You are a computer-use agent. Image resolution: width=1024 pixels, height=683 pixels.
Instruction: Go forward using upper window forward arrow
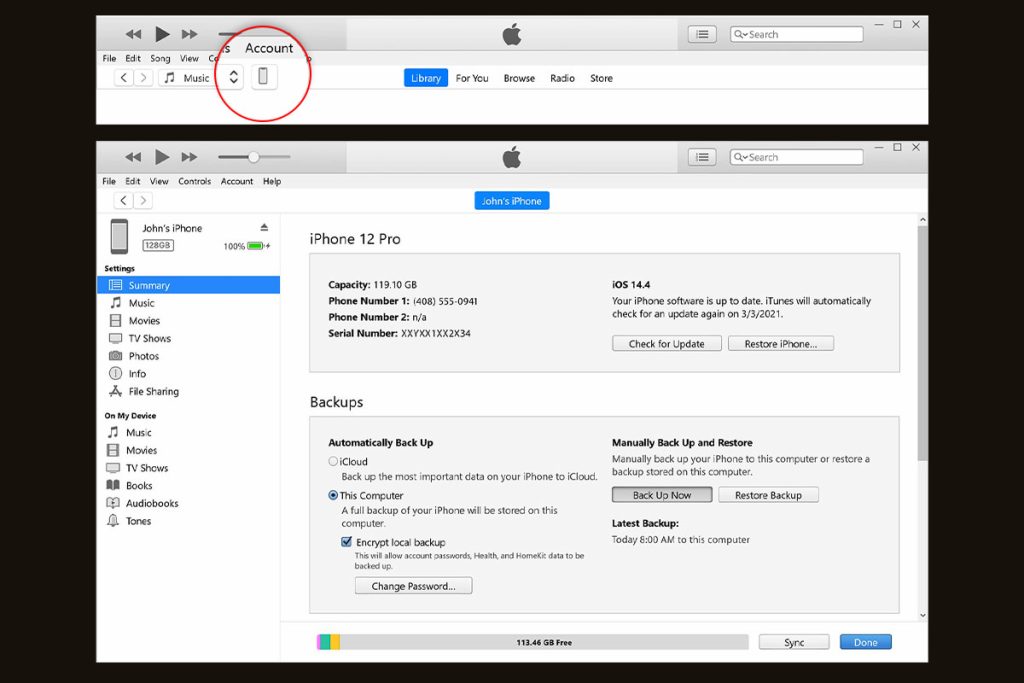pos(143,78)
